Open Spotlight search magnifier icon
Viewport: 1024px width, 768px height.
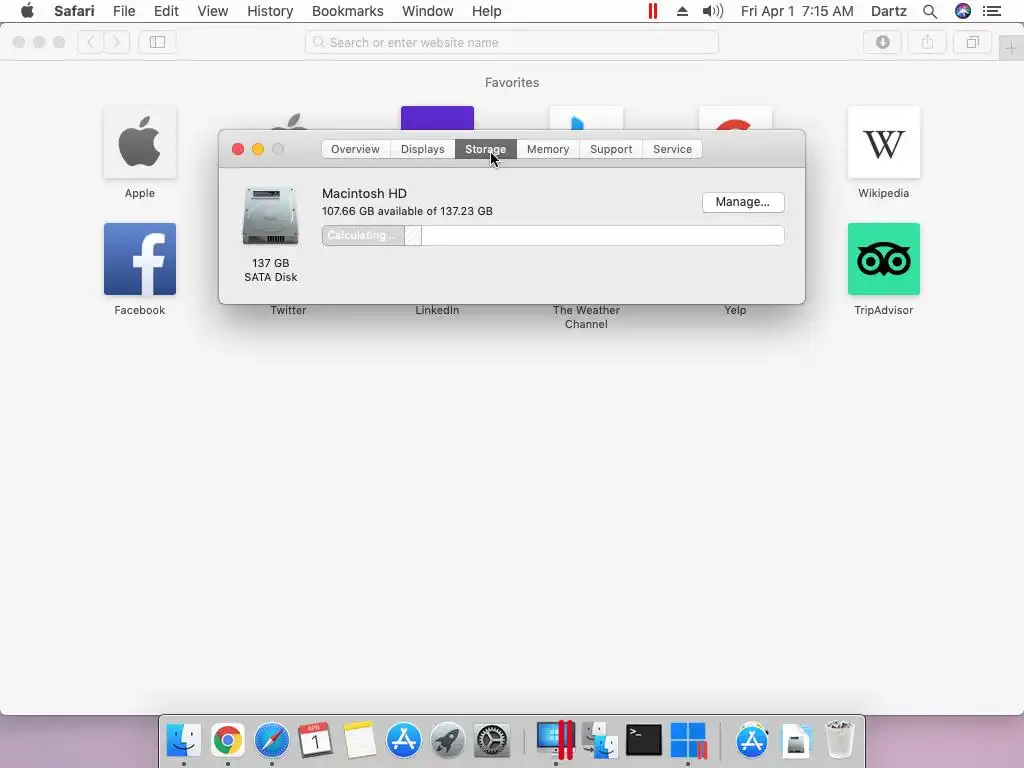930,11
